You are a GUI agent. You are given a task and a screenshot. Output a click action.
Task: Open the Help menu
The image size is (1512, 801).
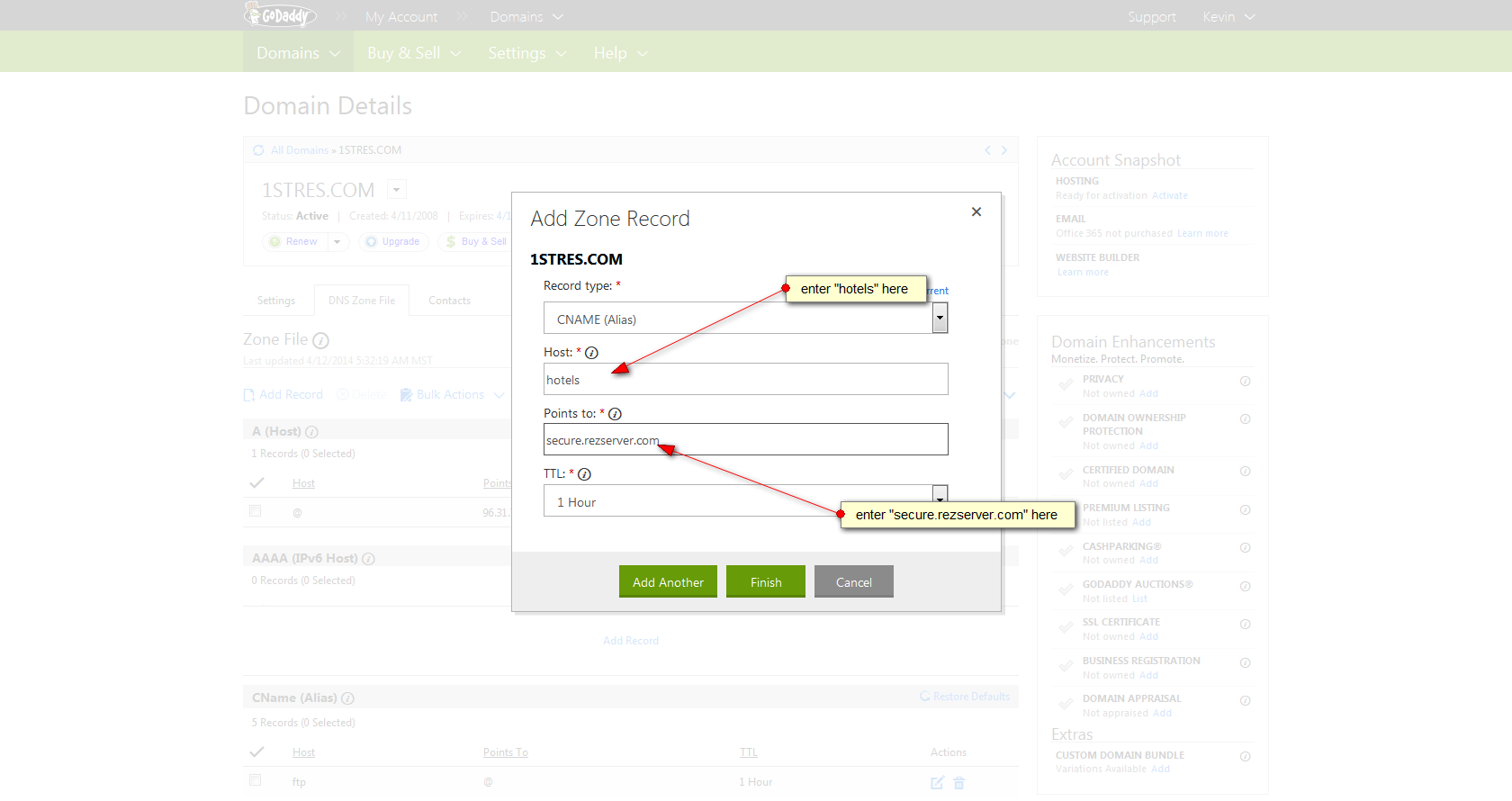point(620,53)
